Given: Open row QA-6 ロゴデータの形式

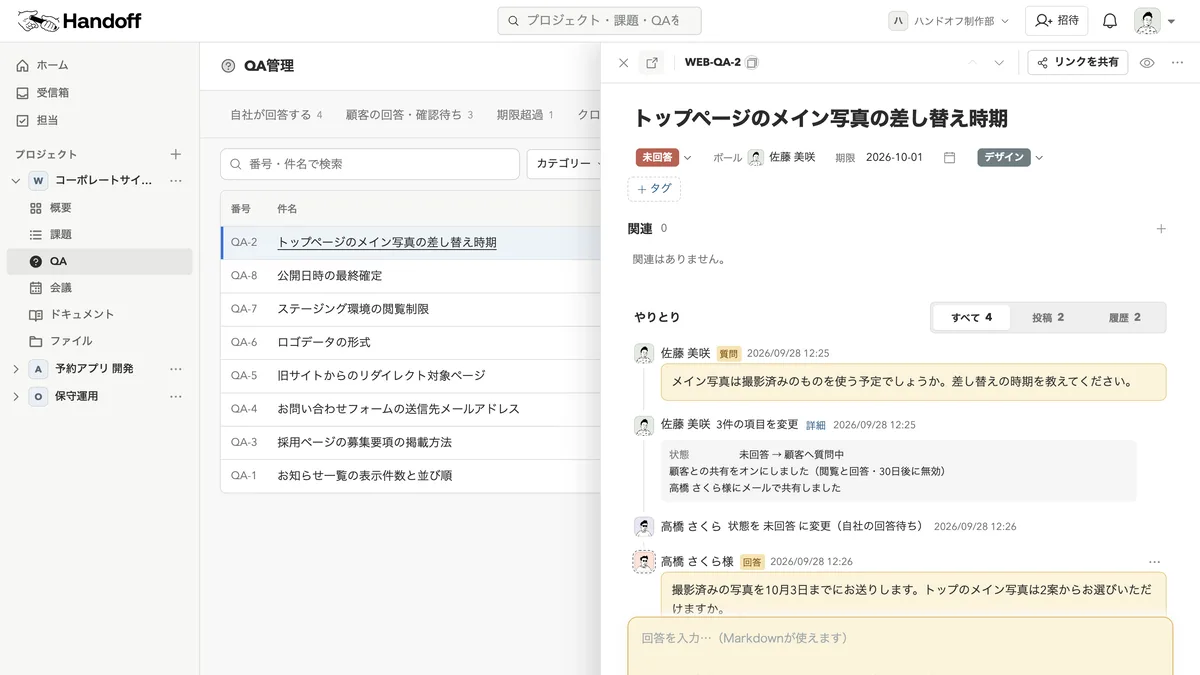Looking at the screenshot, I should 411,342.
